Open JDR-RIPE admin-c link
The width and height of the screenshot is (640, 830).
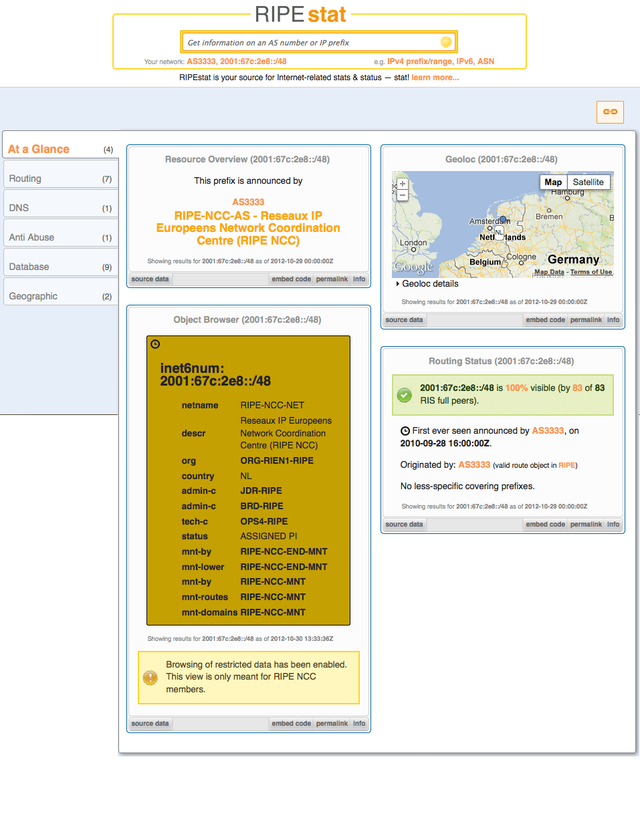click(261, 491)
